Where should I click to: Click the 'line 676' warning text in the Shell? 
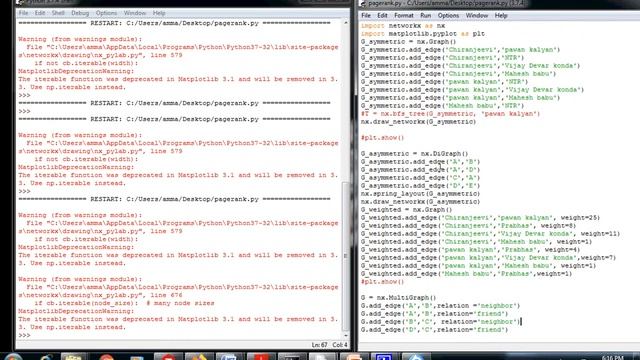click(x=166, y=295)
